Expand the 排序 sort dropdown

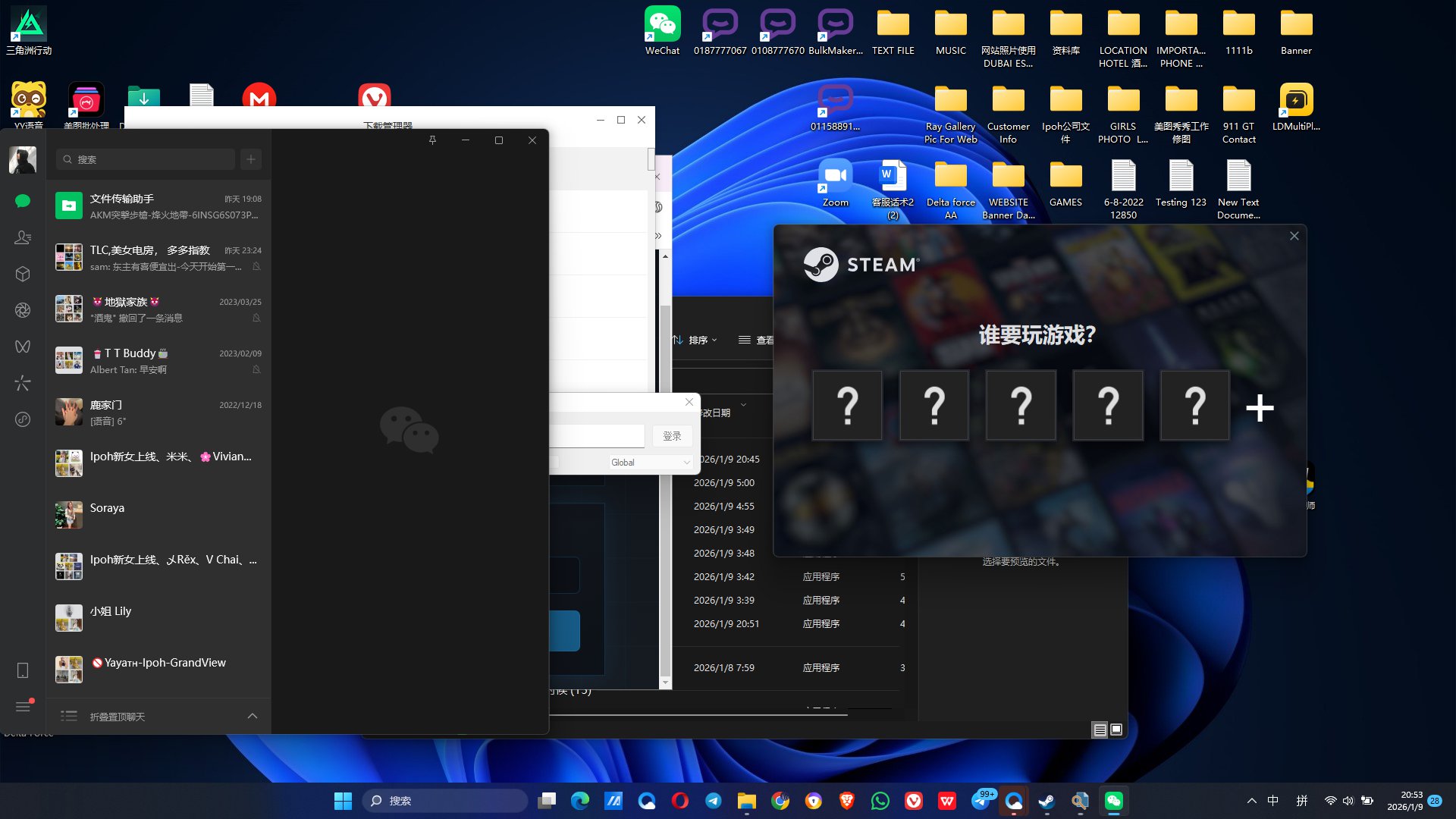point(697,340)
